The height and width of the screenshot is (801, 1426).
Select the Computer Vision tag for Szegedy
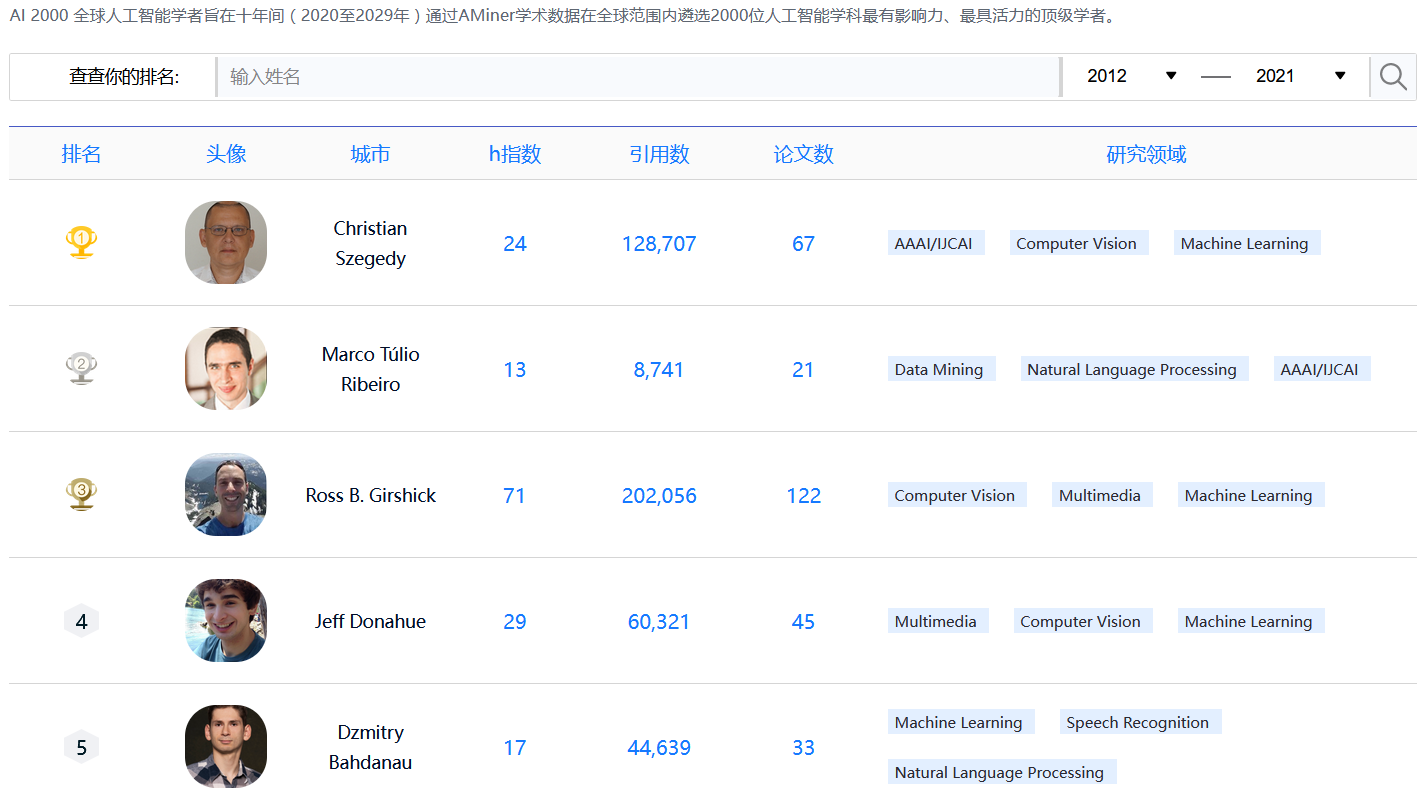pos(1078,242)
